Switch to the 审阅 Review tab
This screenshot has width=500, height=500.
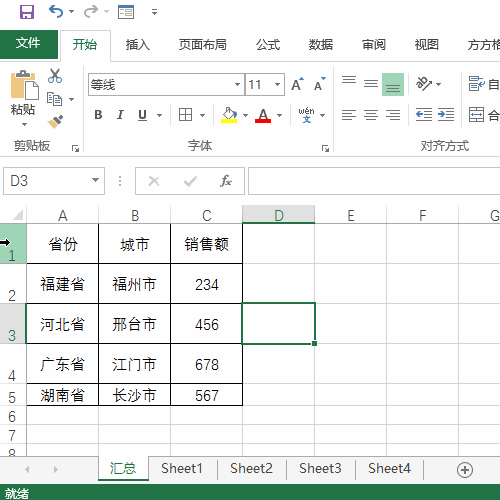(374, 45)
